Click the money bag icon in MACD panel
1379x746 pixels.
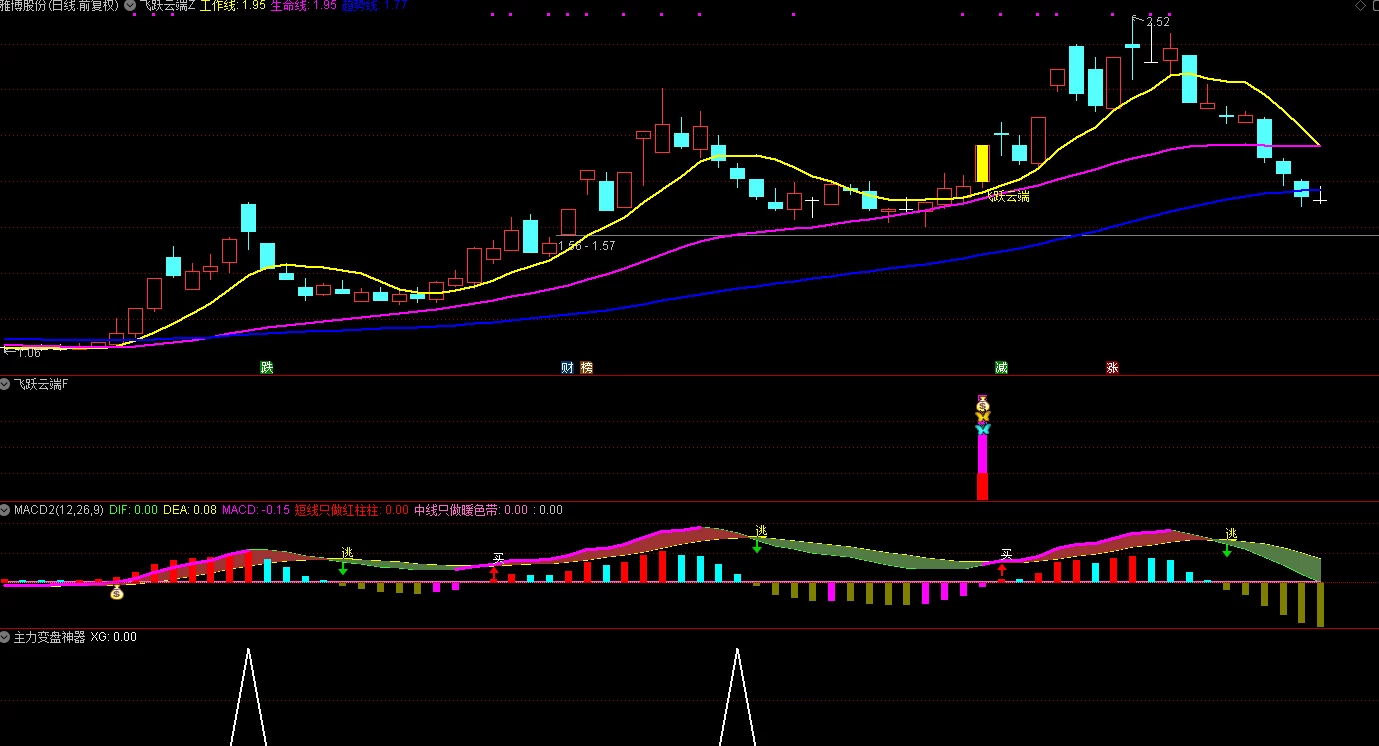click(x=117, y=593)
